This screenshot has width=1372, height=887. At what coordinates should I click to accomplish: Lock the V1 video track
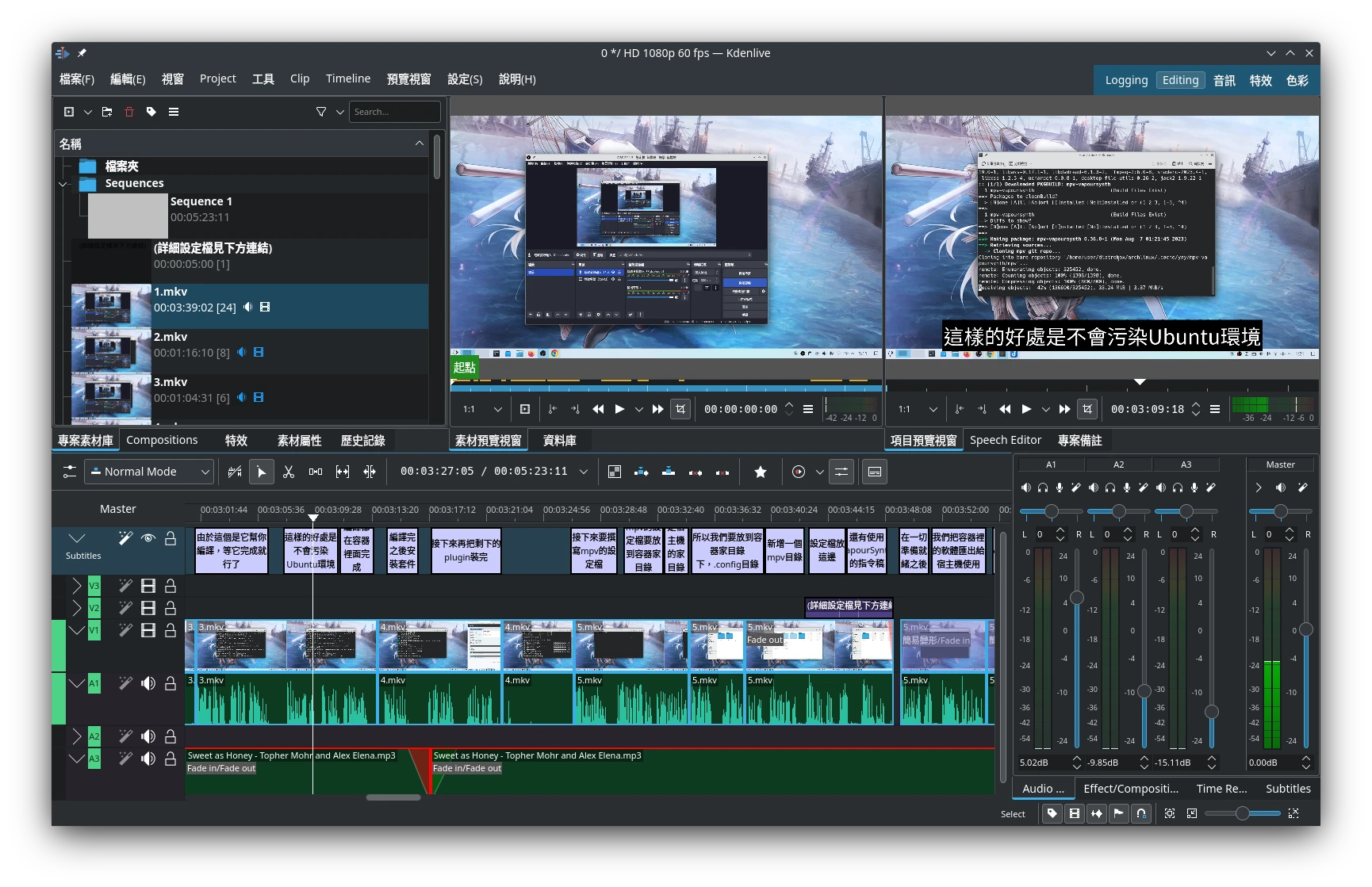171,630
